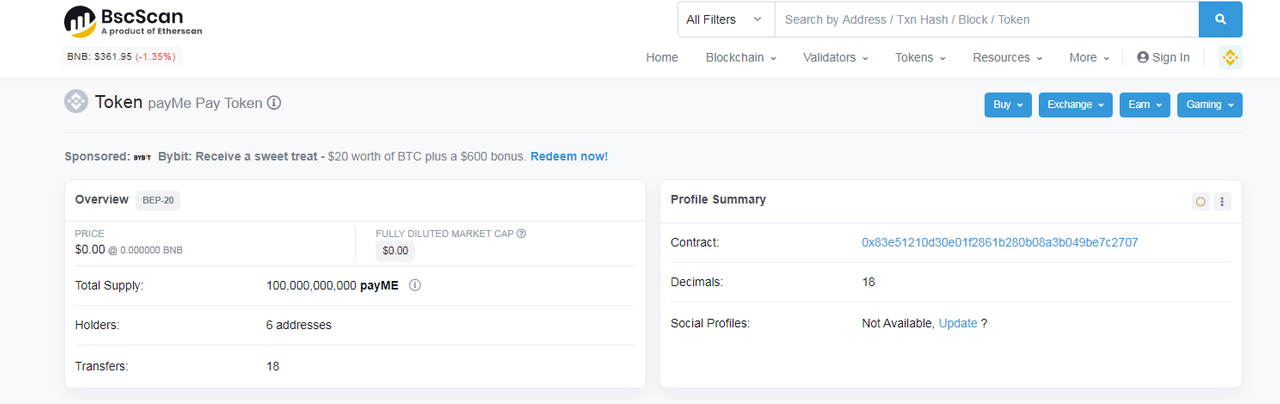Screen dimensions: 1280x404
Task: Click the BscScan logo
Action: point(133,21)
